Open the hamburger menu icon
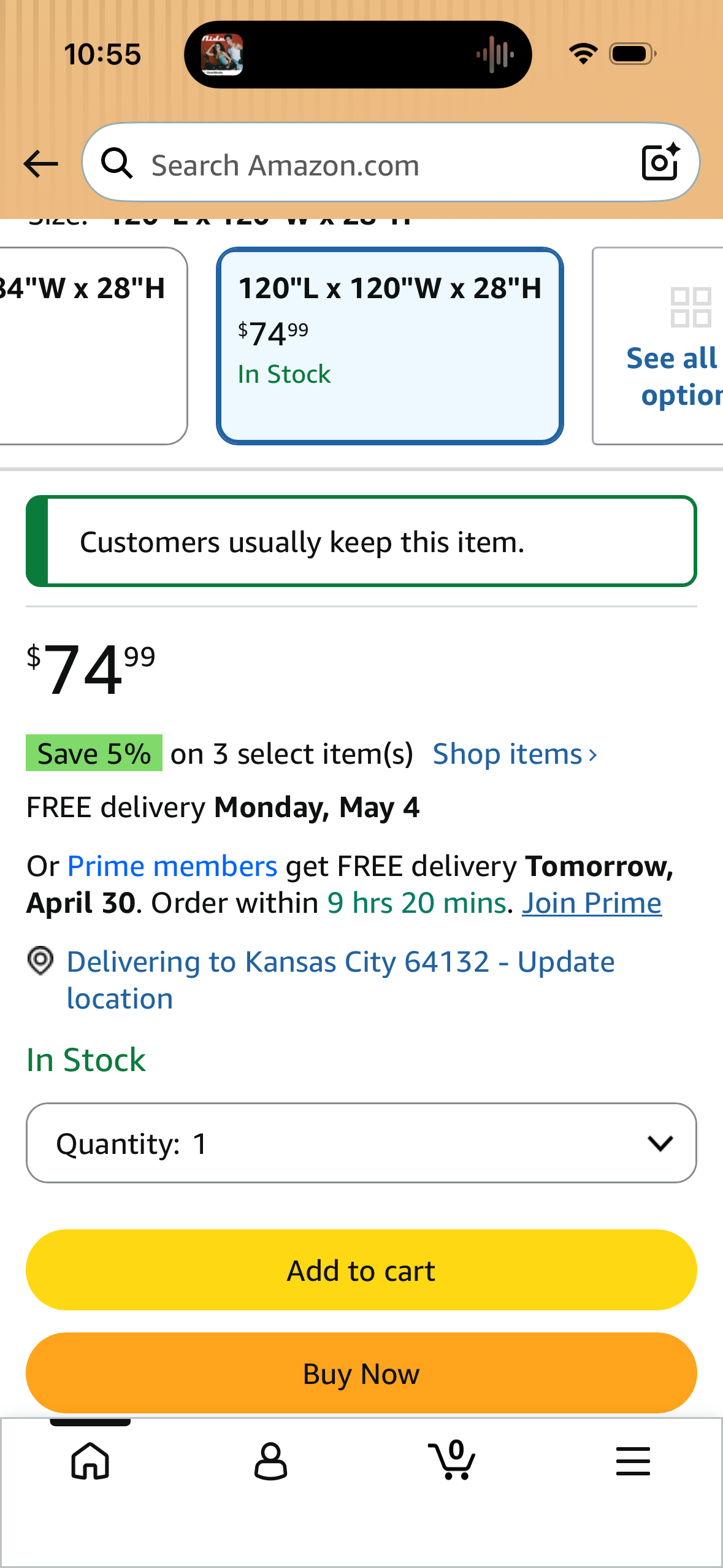This screenshot has width=723, height=1568. 633,1461
